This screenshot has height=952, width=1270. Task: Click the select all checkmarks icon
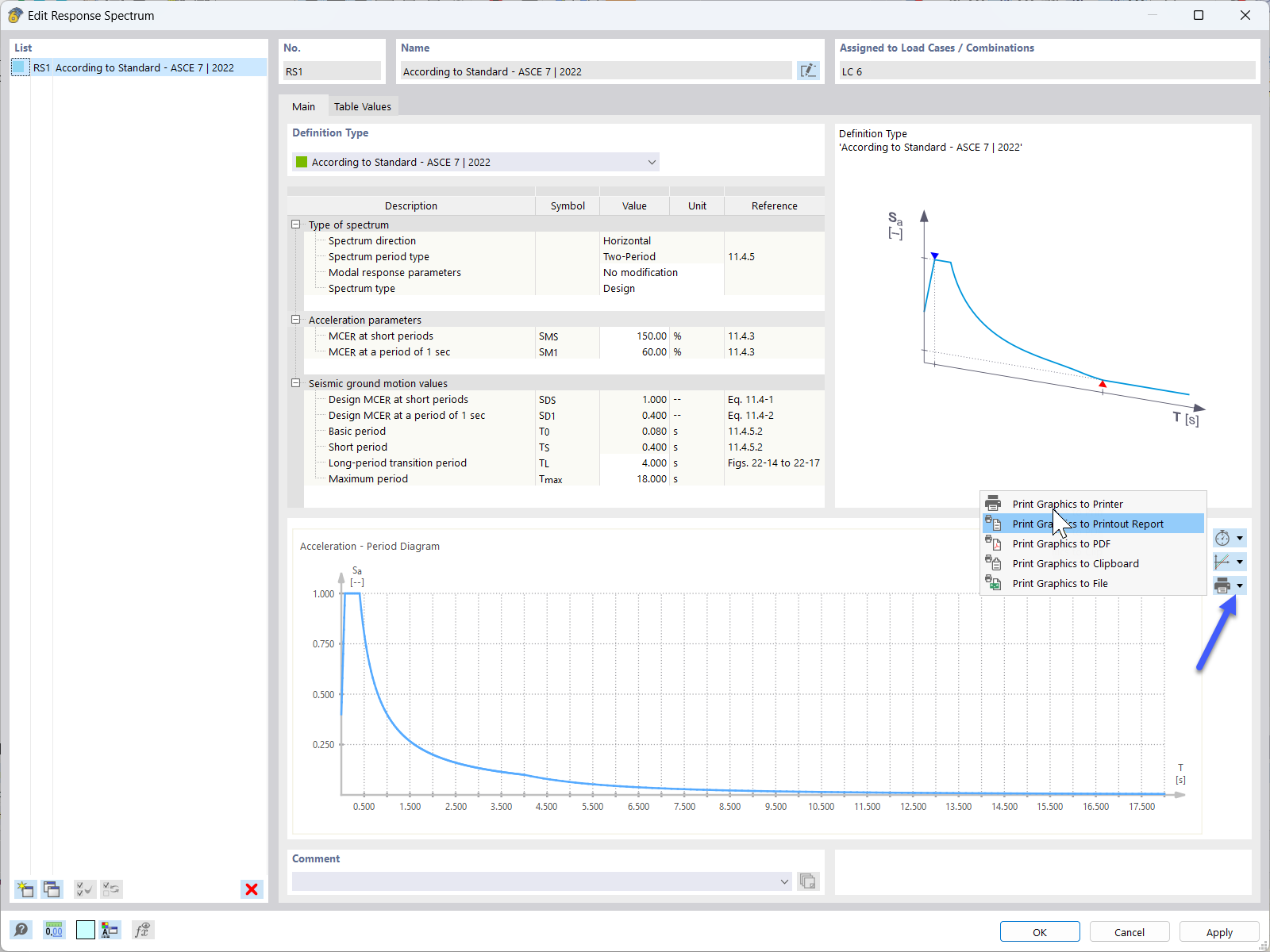(x=84, y=889)
